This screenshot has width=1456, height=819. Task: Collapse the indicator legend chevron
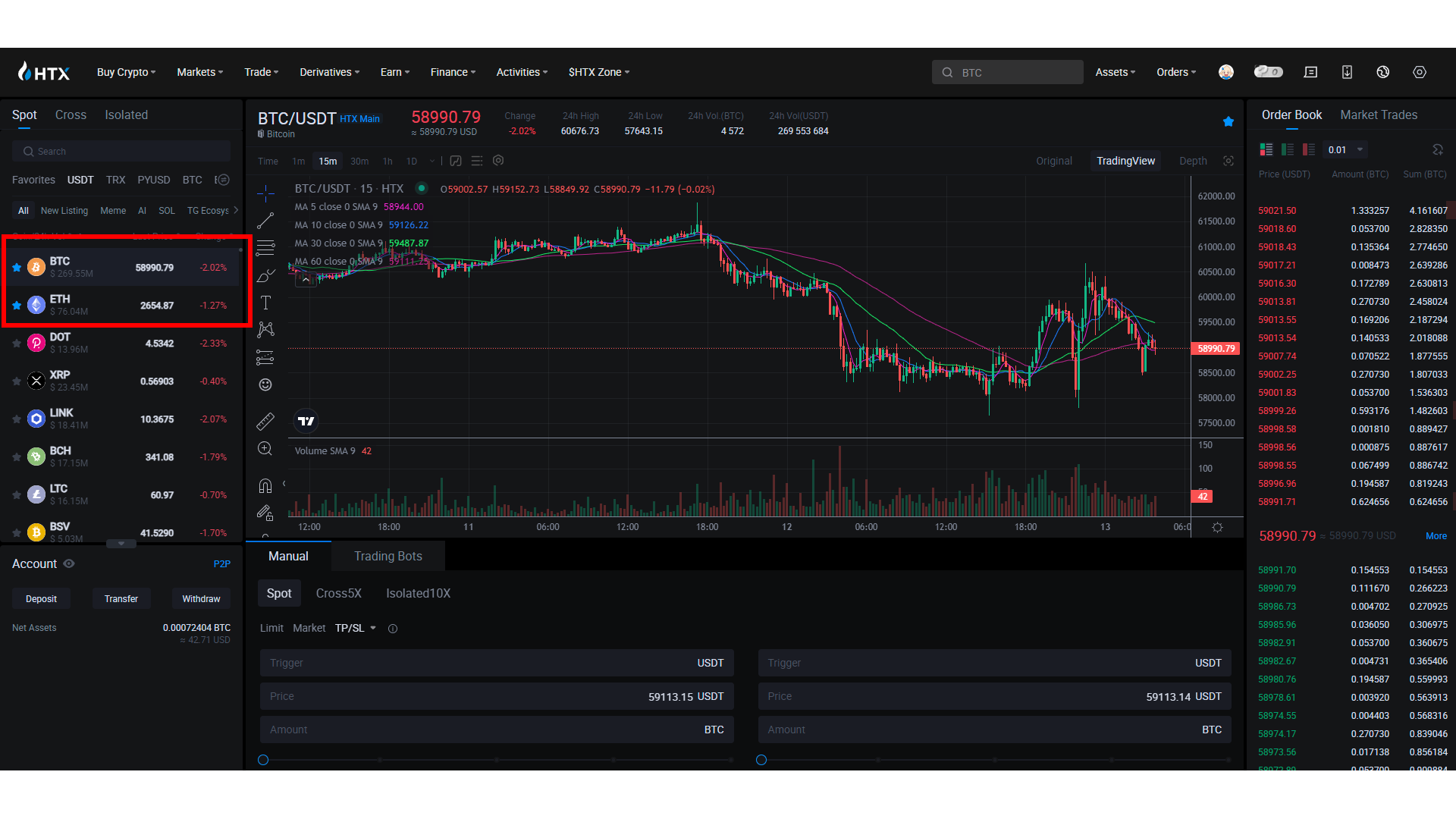click(306, 280)
